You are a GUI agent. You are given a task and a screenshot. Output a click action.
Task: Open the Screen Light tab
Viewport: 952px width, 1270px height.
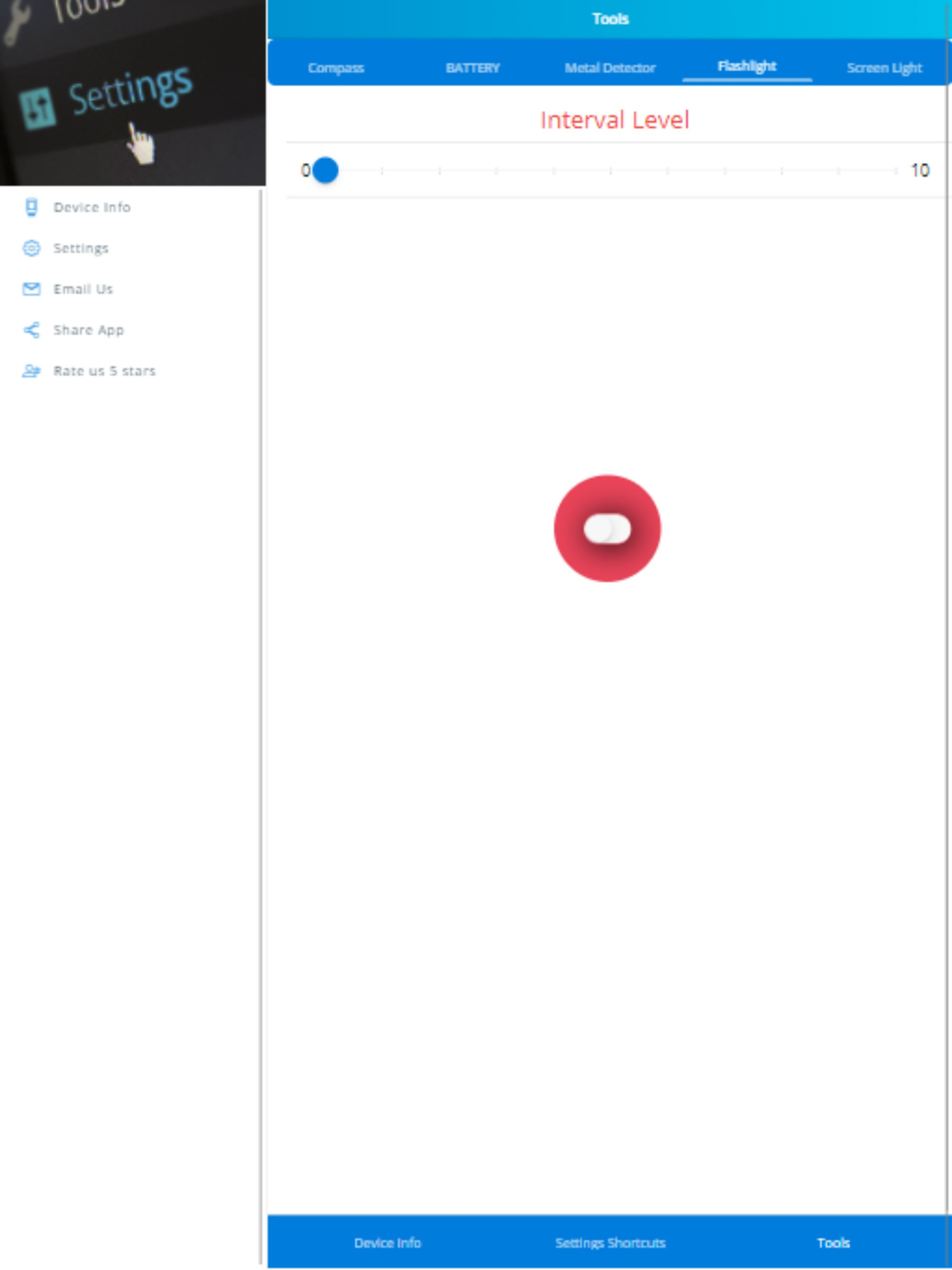coord(884,68)
